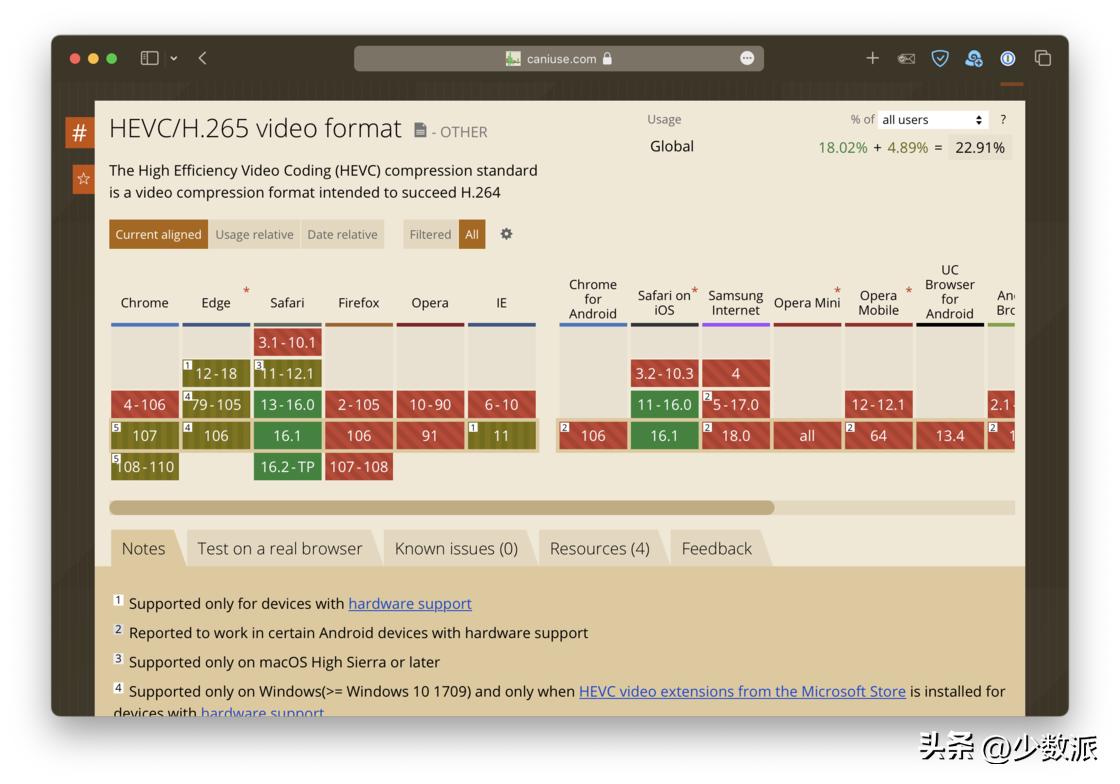Click the UC Browser 13.4 cell
Screen dimensions: 1120x784
tap(950, 436)
